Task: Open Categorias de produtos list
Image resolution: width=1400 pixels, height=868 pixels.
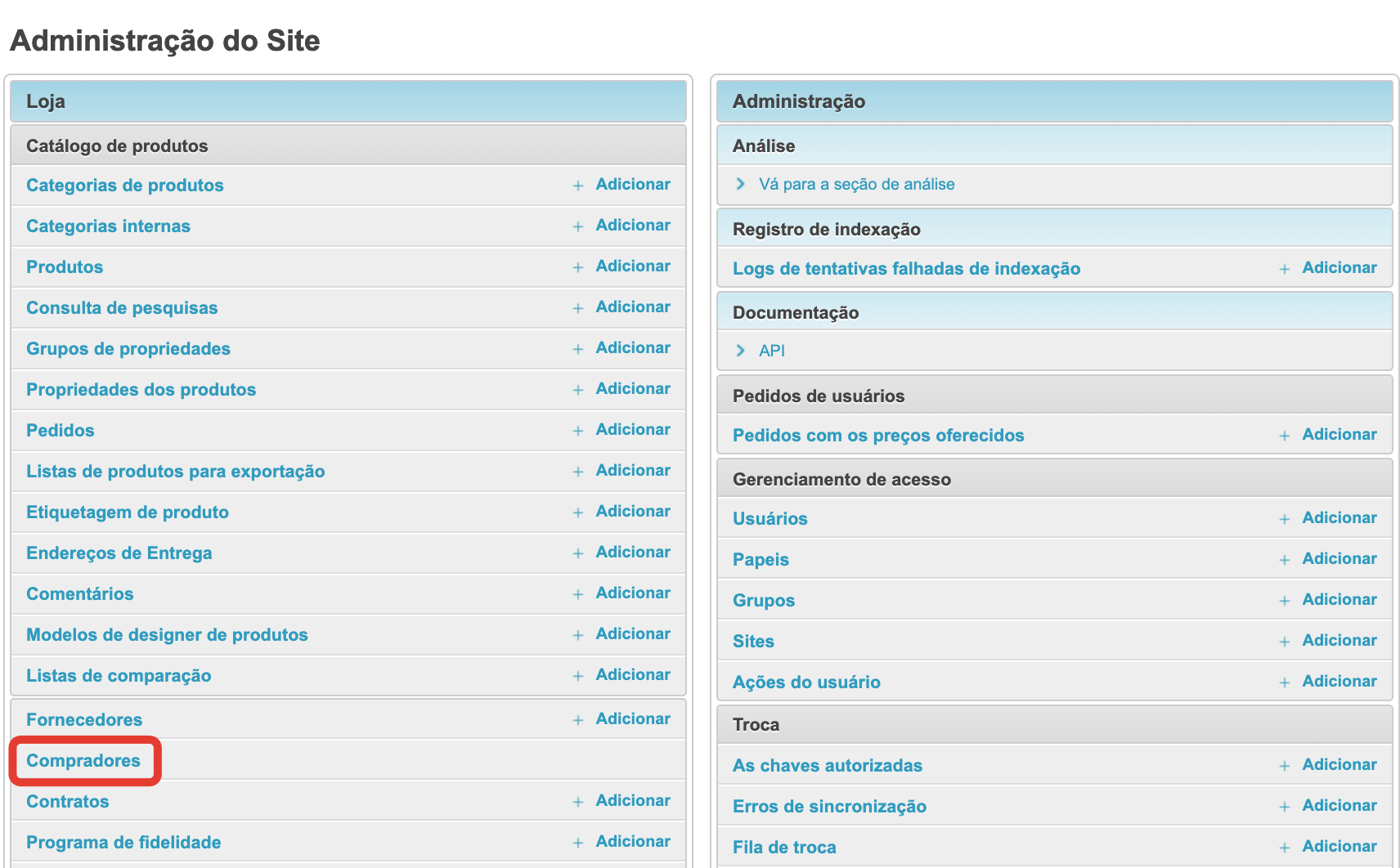Action: 124,186
